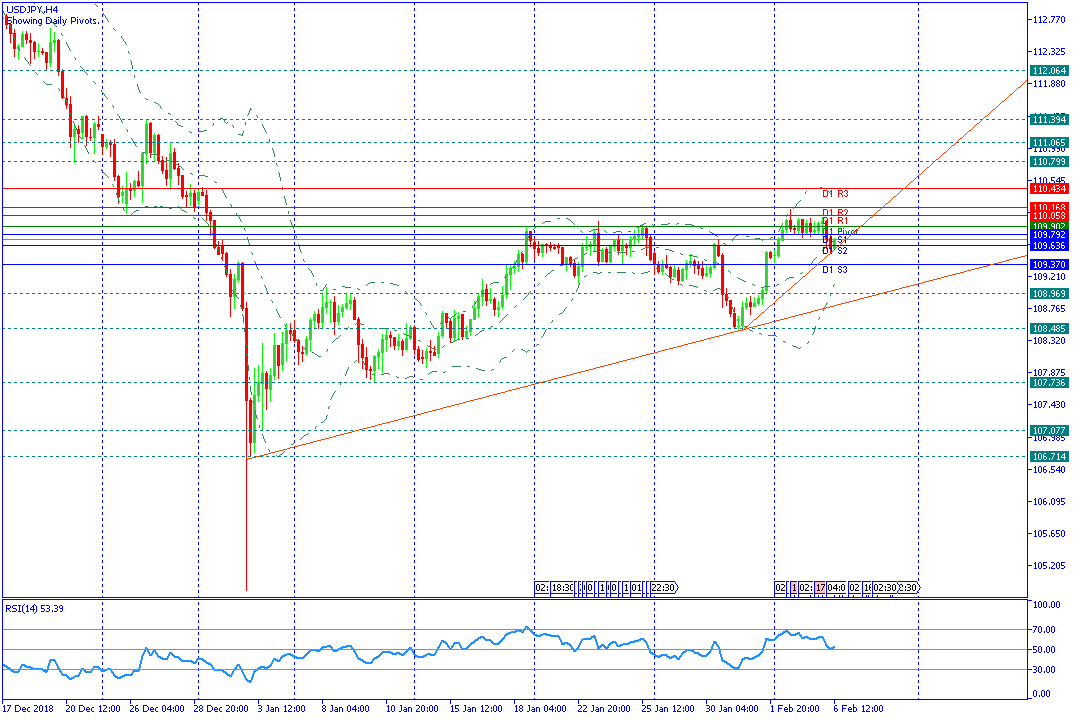Select the 107.736 dashed level price tag
Viewport: 1080px width, 720px height.
point(1049,383)
